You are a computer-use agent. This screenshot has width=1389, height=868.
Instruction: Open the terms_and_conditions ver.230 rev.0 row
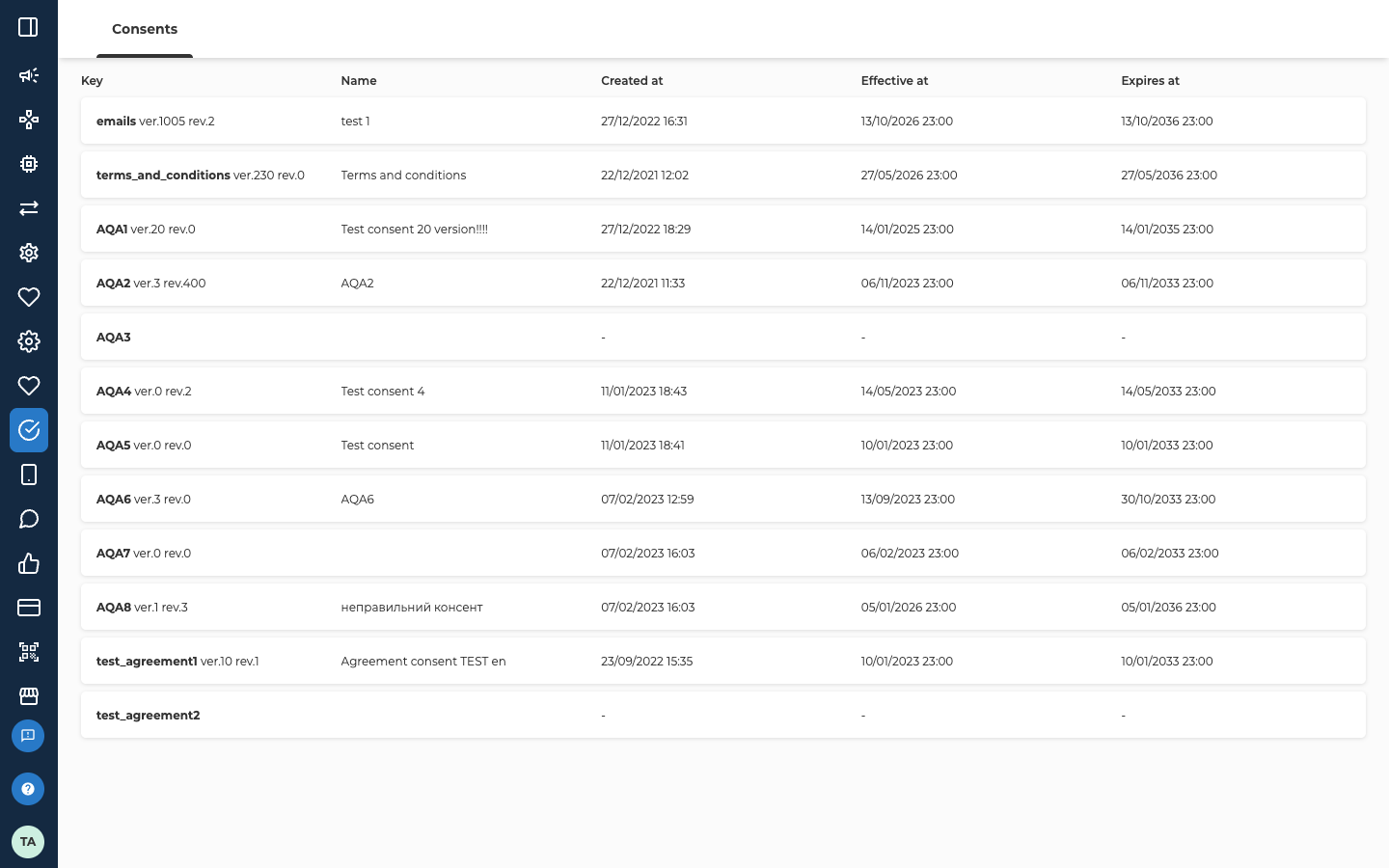click(723, 175)
